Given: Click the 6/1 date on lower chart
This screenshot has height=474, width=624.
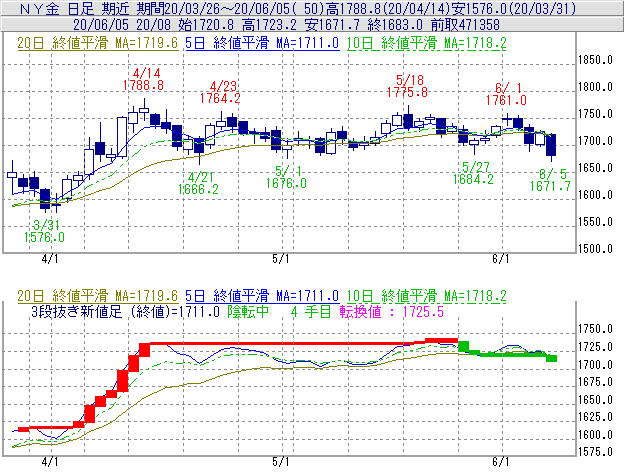Looking at the screenshot, I should point(501,462).
